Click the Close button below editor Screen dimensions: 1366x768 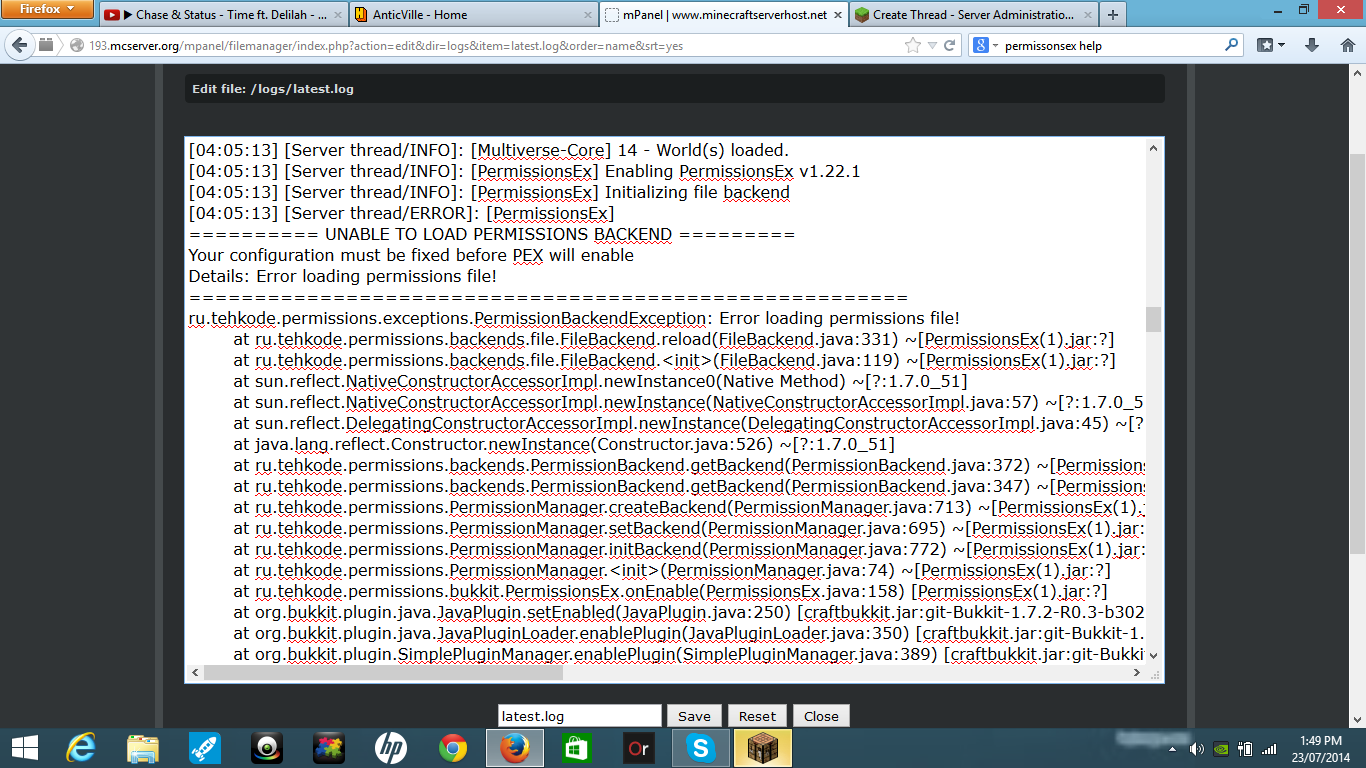click(x=821, y=716)
